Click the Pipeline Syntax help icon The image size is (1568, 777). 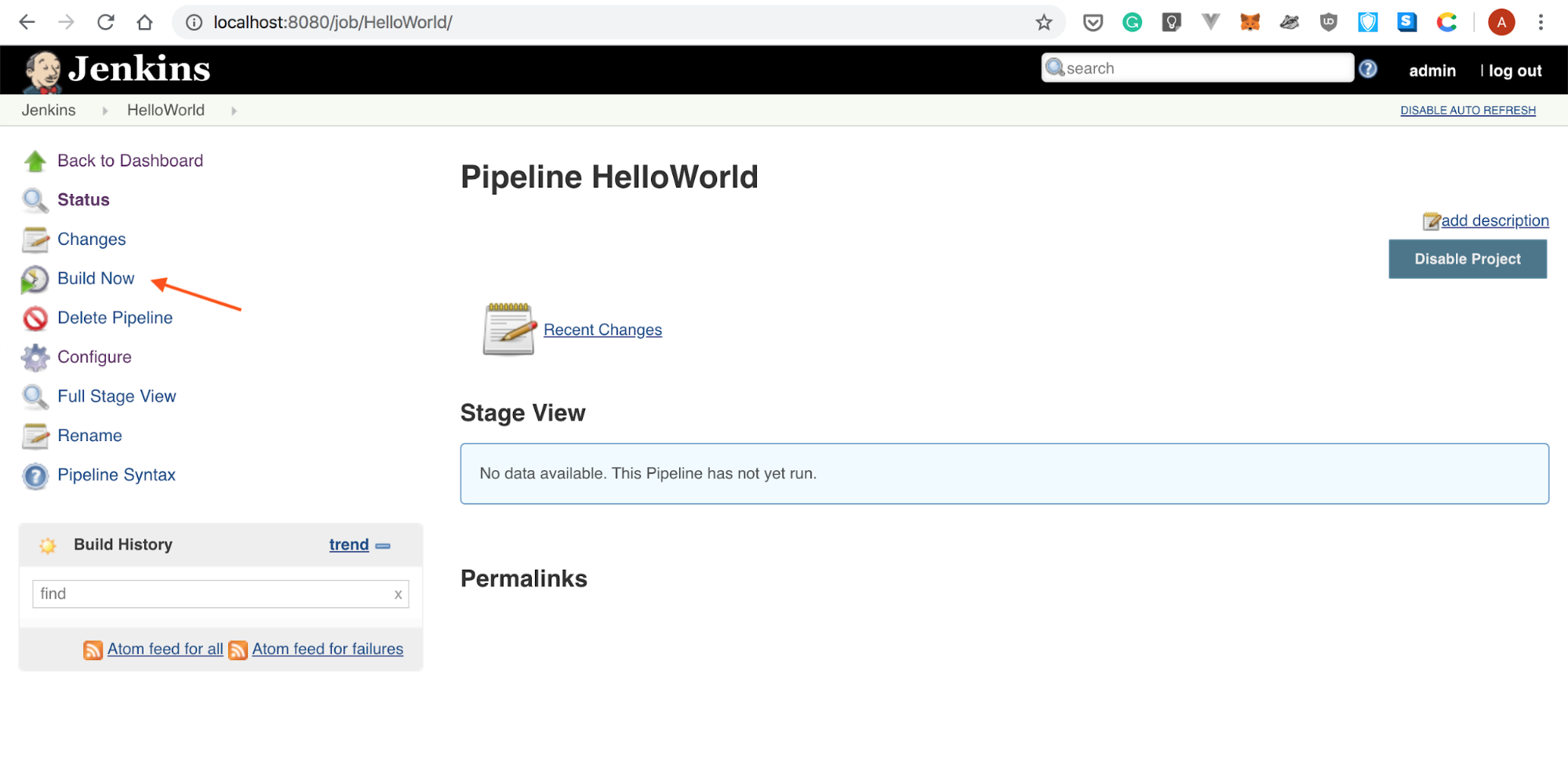coord(35,476)
